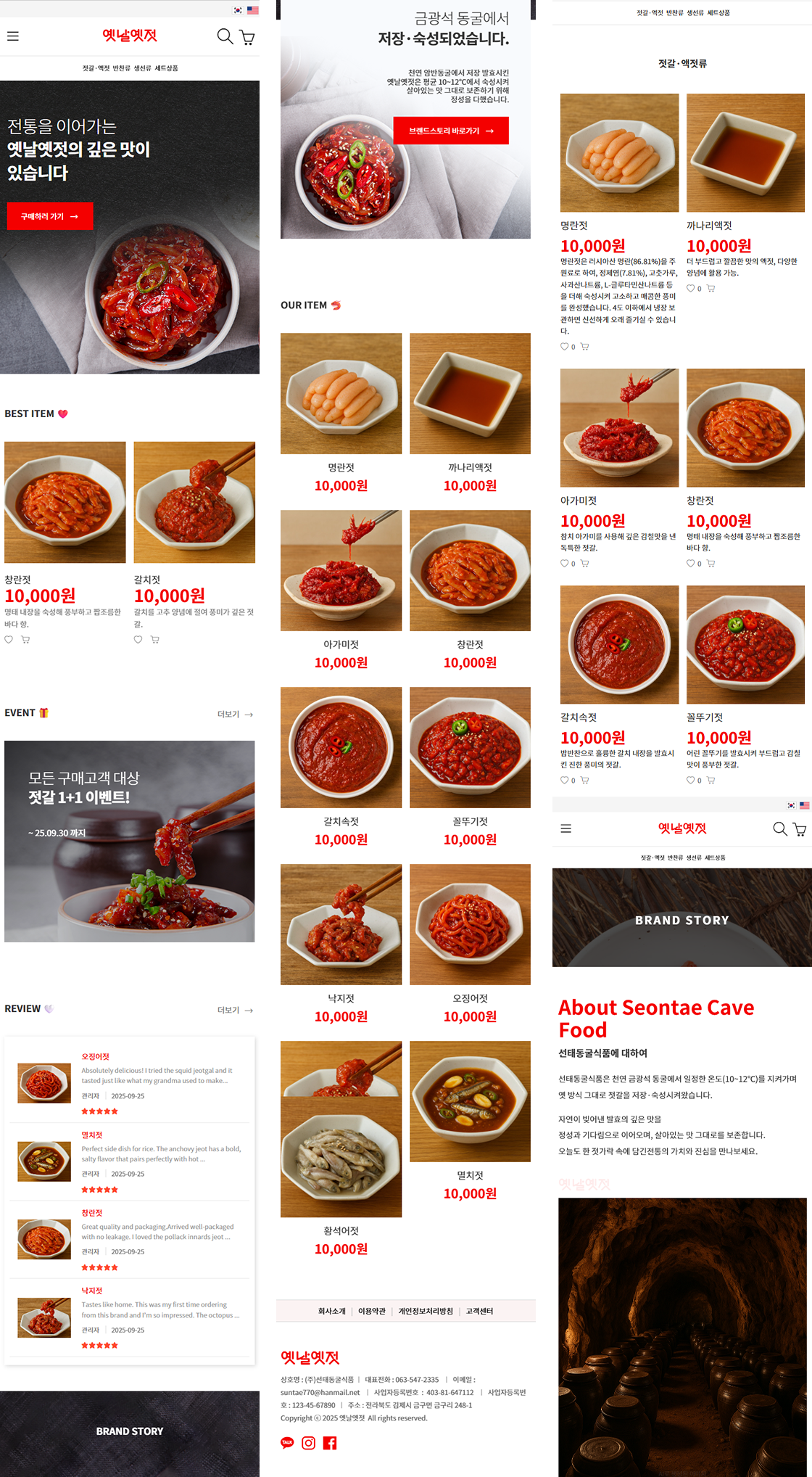Click the red 구매하러 가기 button
The height and width of the screenshot is (1477, 812).
(x=50, y=216)
